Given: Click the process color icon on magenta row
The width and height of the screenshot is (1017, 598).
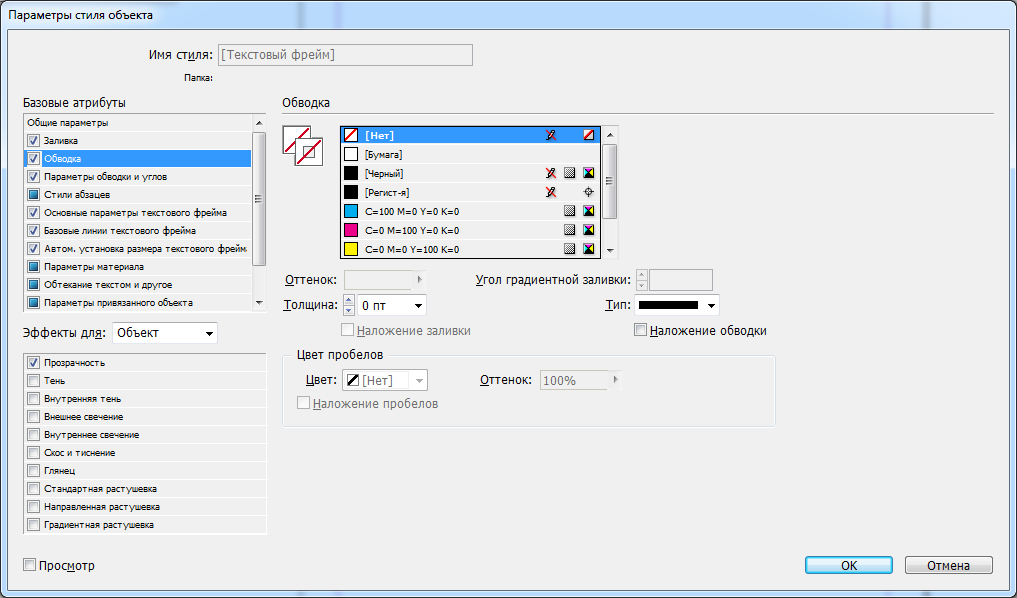Looking at the screenshot, I should tap(569, 230).
